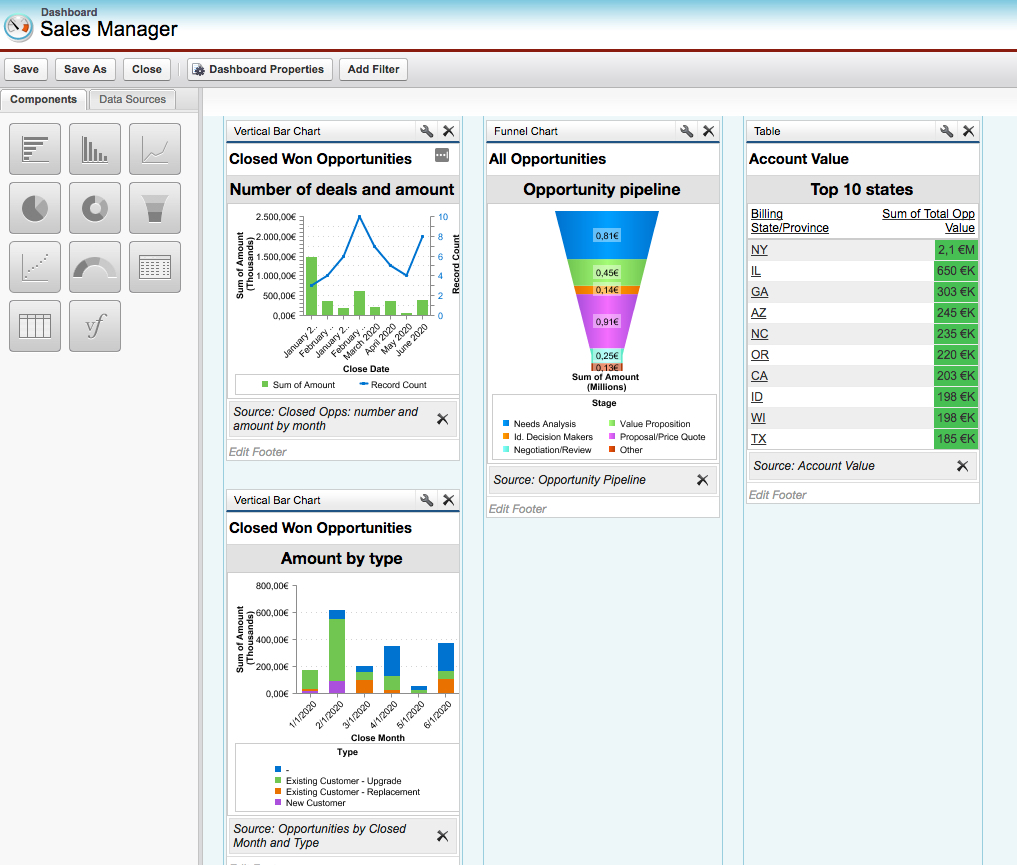Viewport: 1017px width, 865px height.
Task: Click the 0,91€ funnel segment
Action: point(607,322)
